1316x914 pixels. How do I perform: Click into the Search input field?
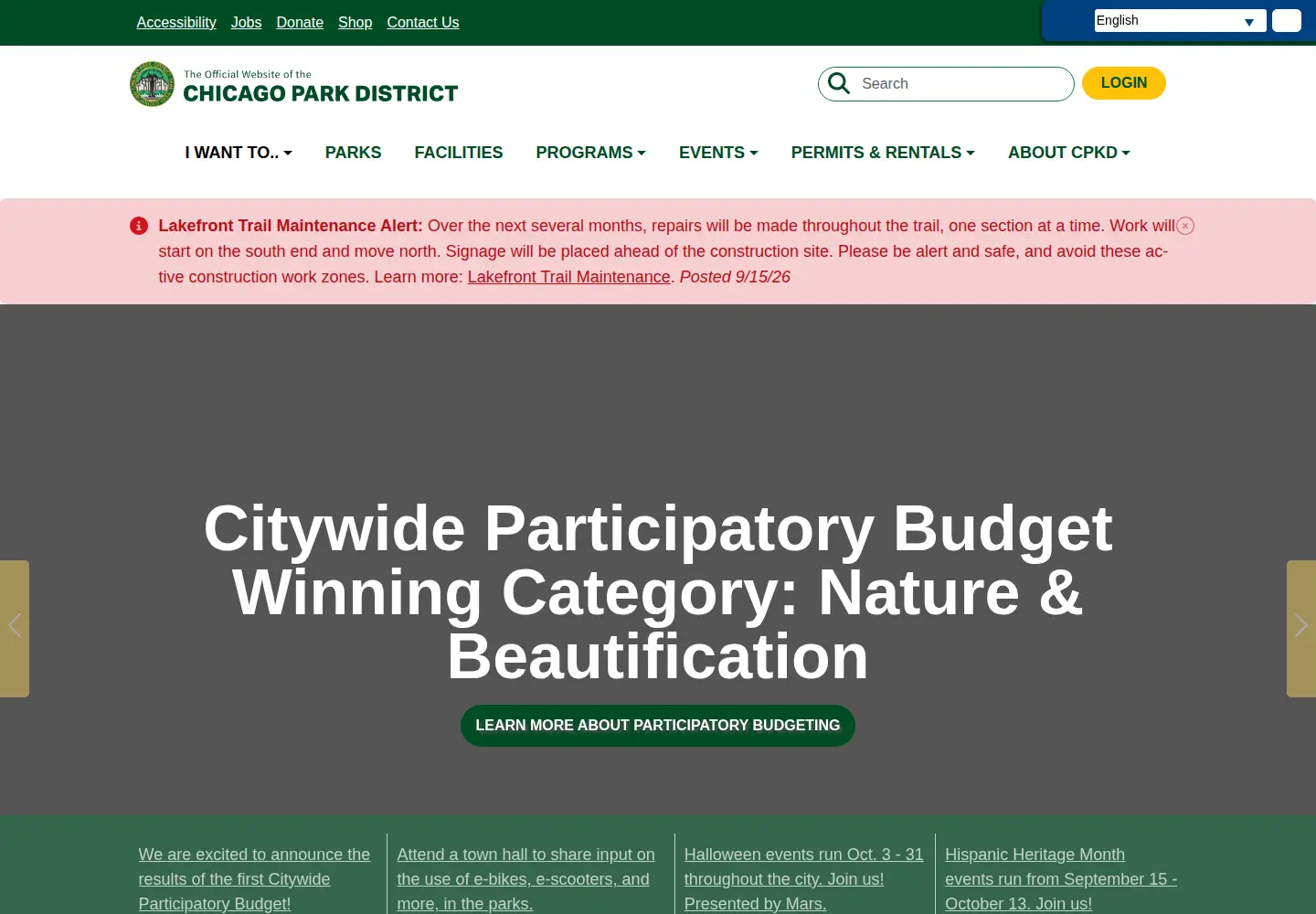(946, 84)
